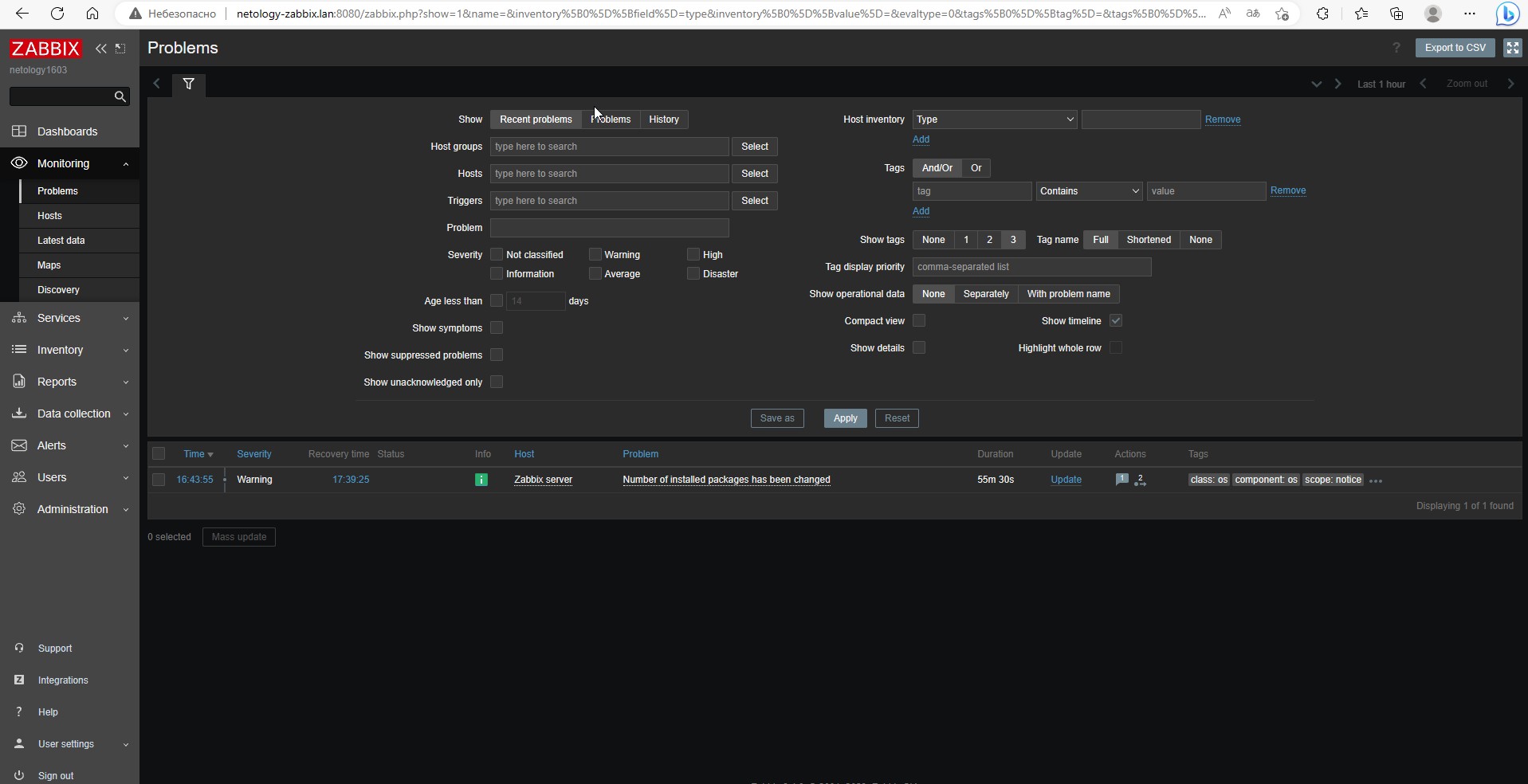This screenshot has height=784, width=1528.
Task: Check the Disaster severity box
Action: tap(693, 274)
